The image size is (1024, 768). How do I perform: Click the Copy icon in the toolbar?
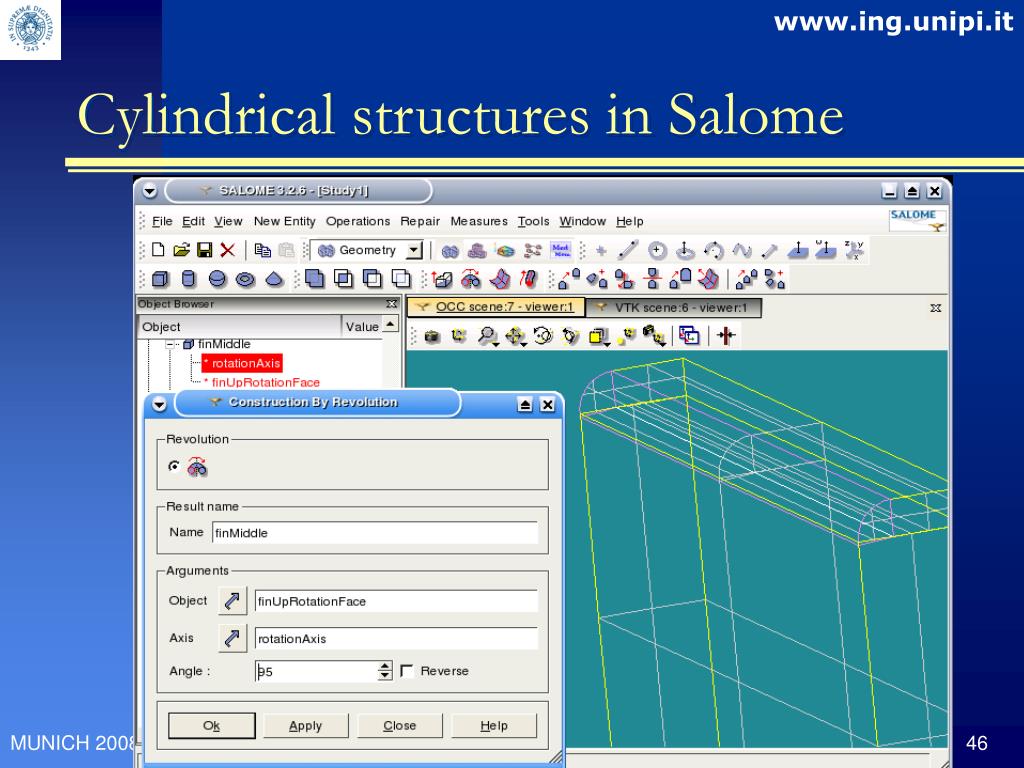pos(263,250)
